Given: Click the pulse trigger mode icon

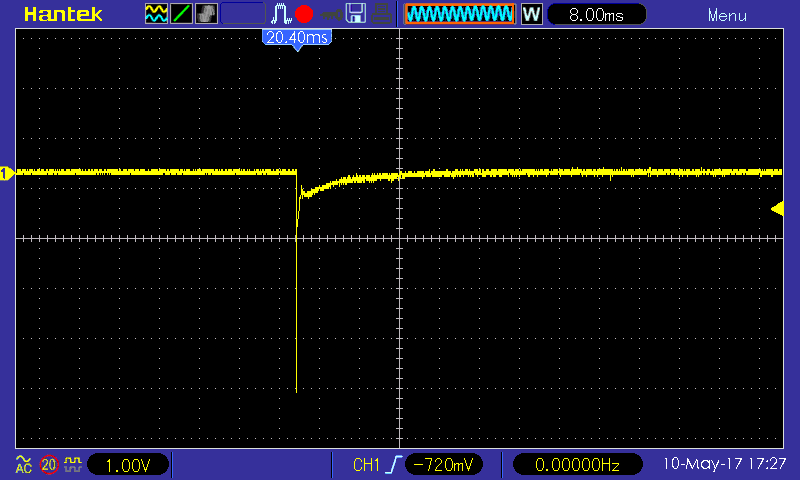Looking at the screenshot, I should click(x=281, y=14).
